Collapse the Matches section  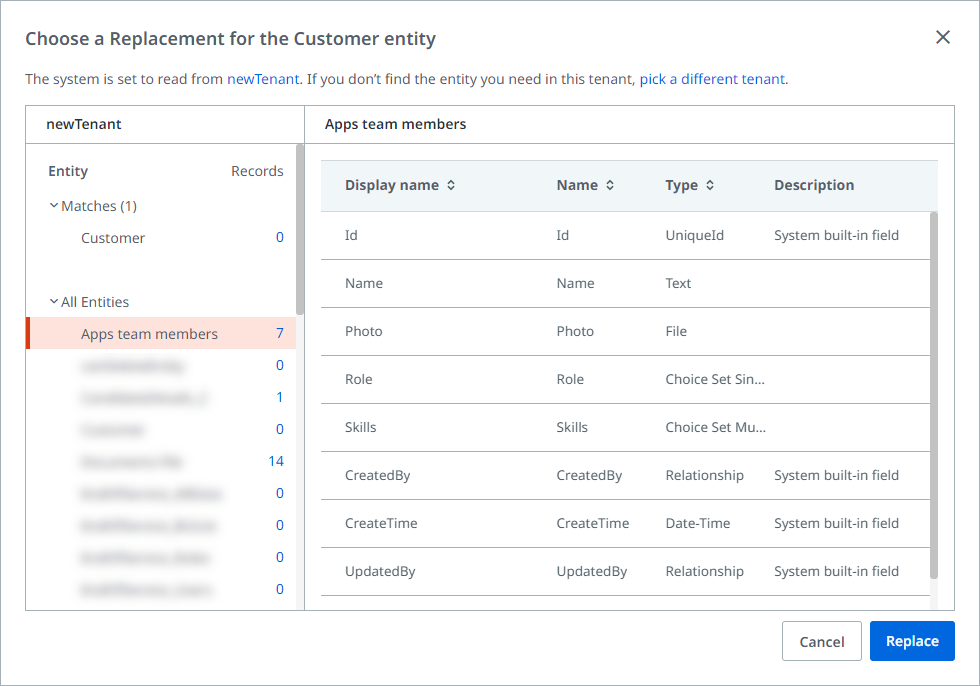pos(54,206)
